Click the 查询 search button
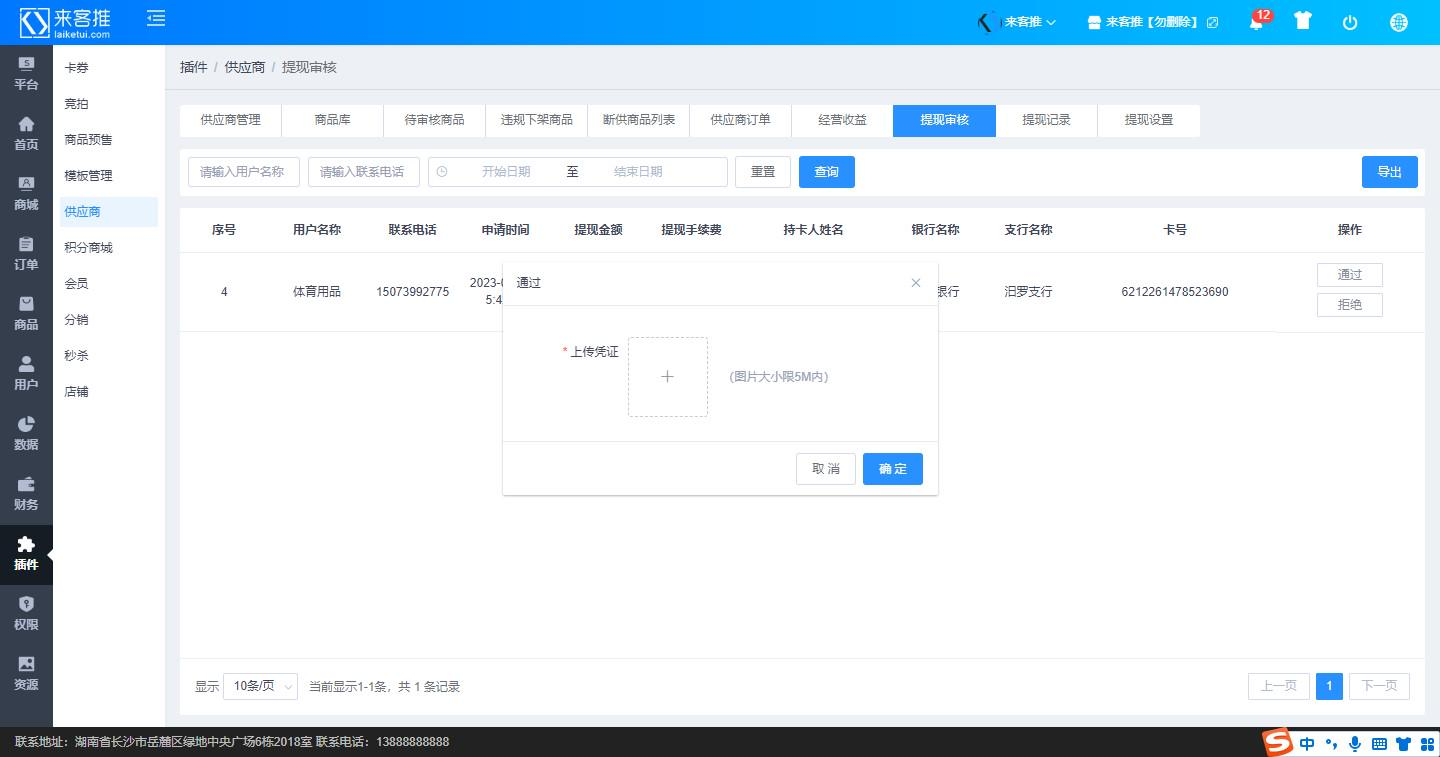This screenshot has height=757, width=1440. [827, 172]
